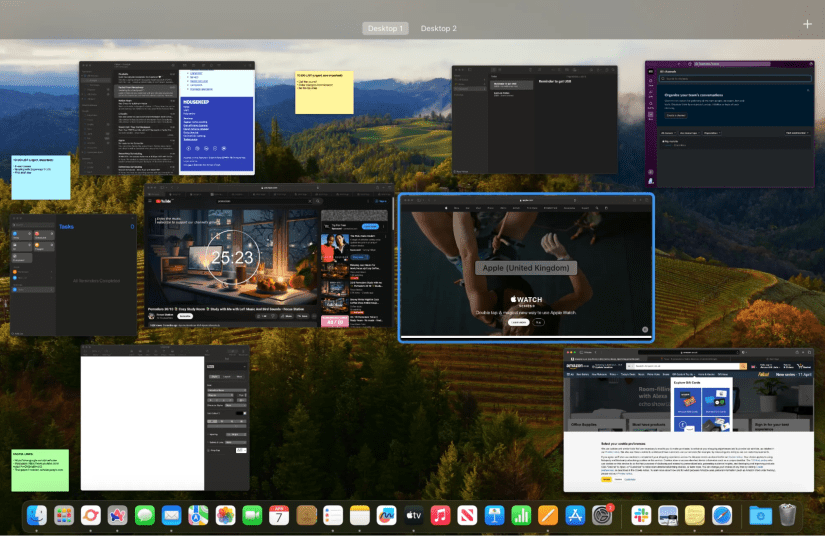Launch the Launchpad dock icon
This screenshot has height=536, width=825.
64,515
